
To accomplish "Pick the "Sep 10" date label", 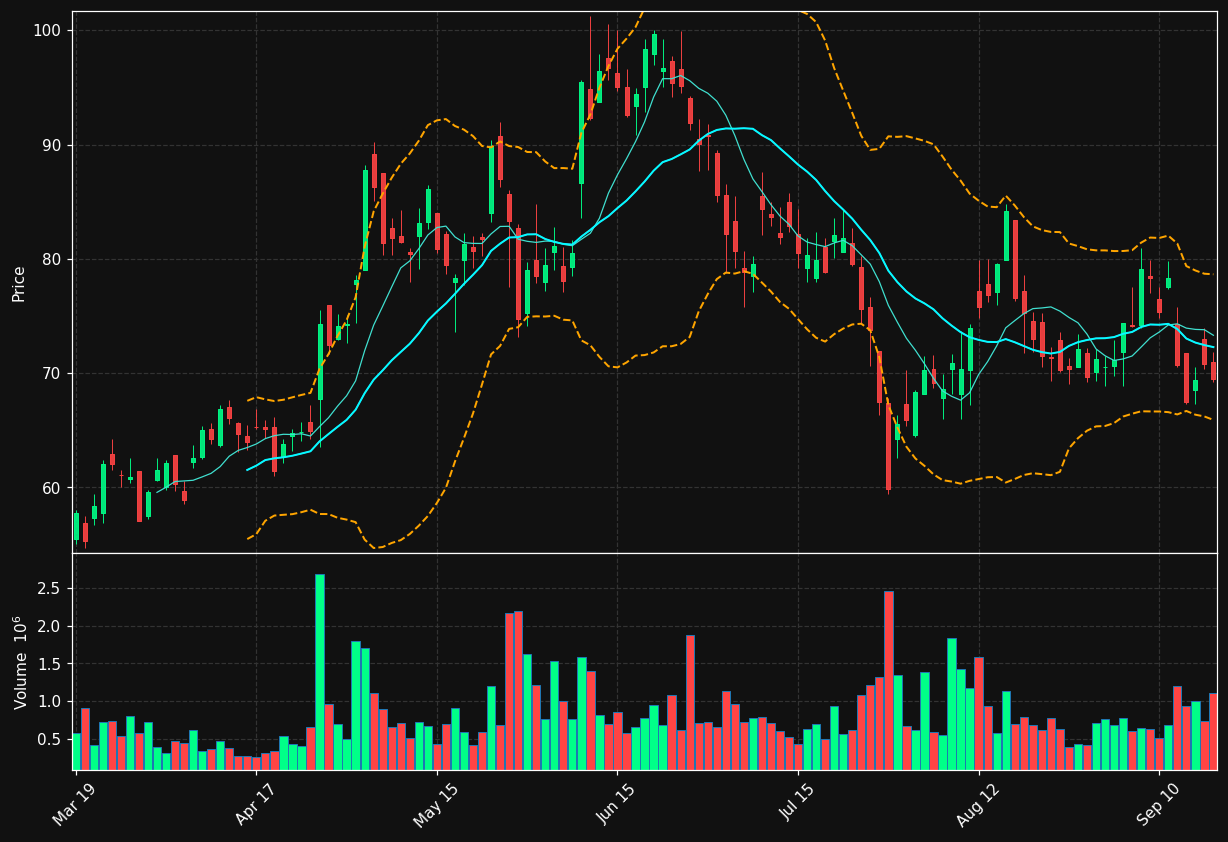I will tap(1158, 805).
